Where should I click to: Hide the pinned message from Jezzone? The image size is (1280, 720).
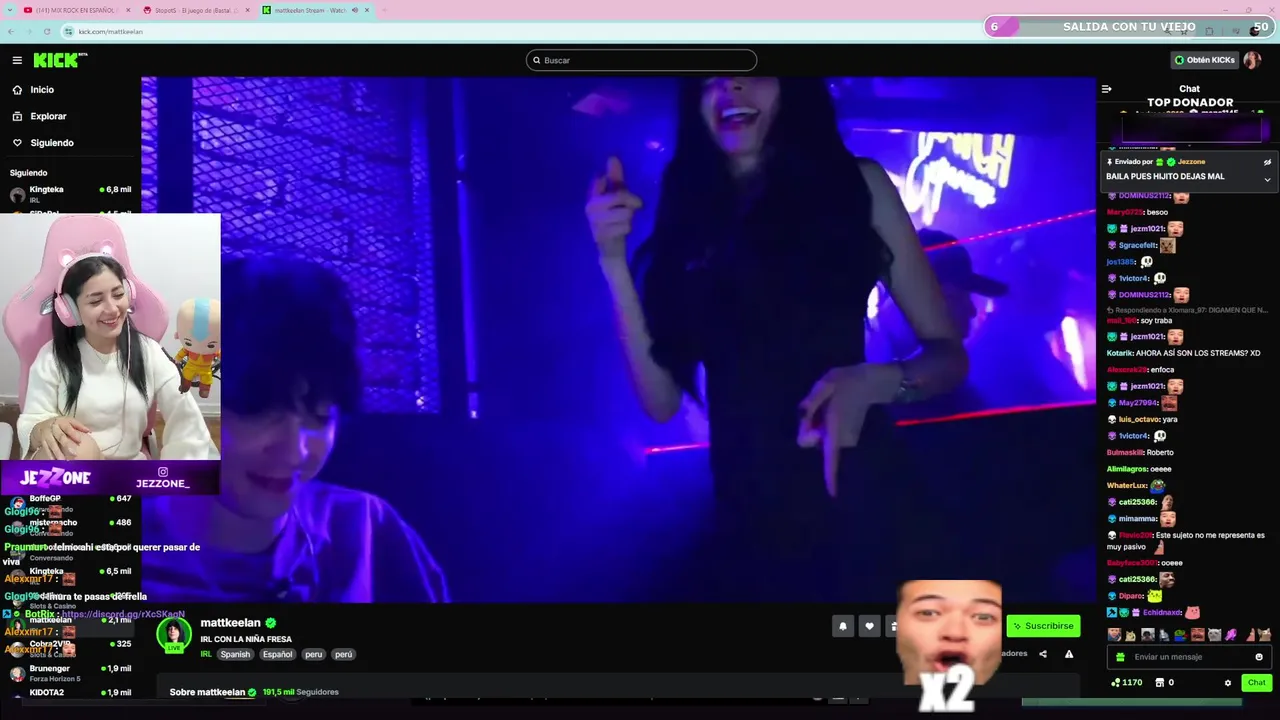(1267, 162)
